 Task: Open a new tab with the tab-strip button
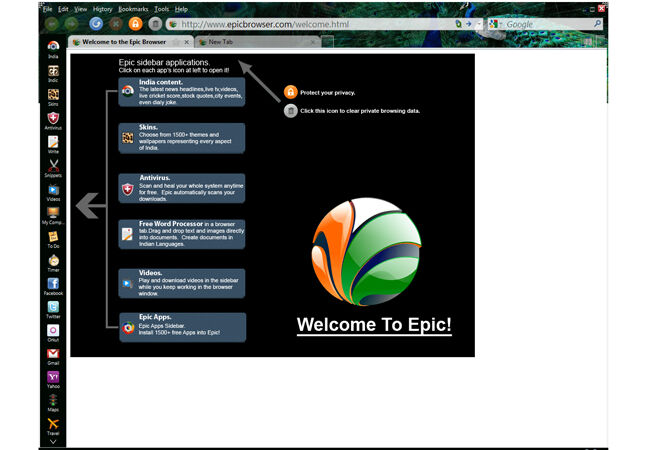(327, 42)
